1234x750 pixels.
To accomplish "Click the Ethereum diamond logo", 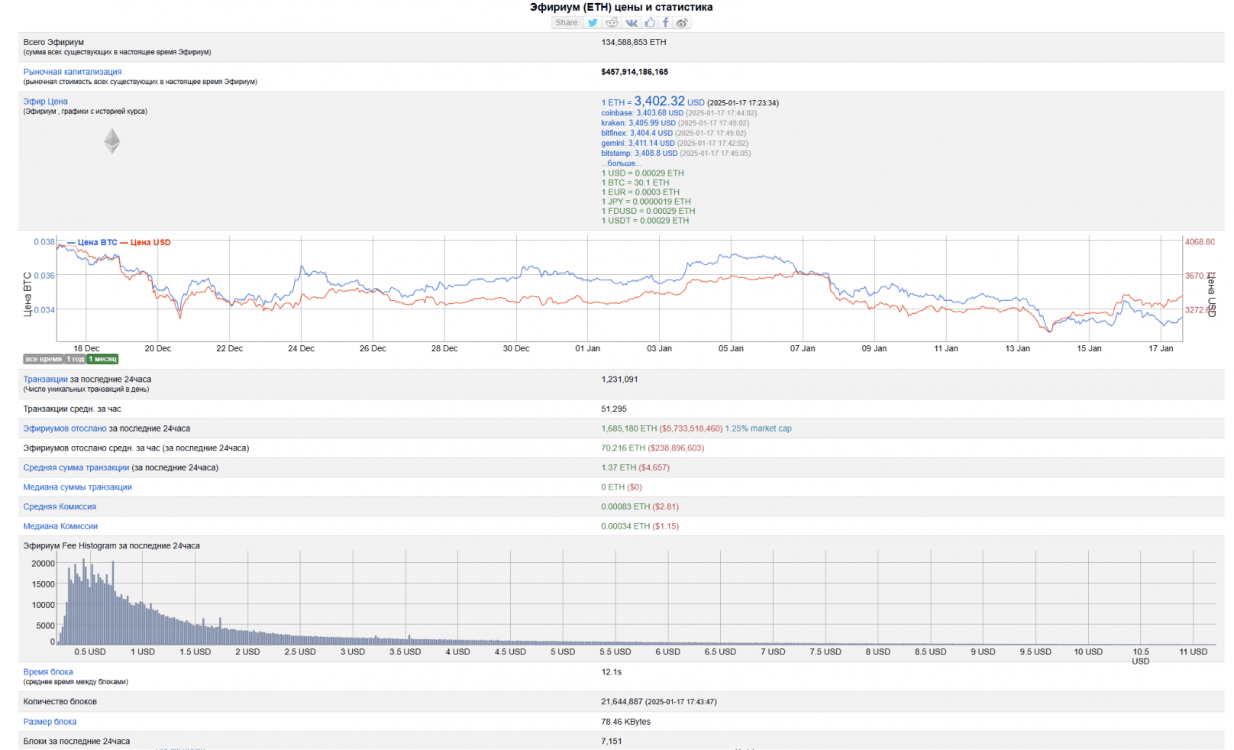I will pos(112,141).
